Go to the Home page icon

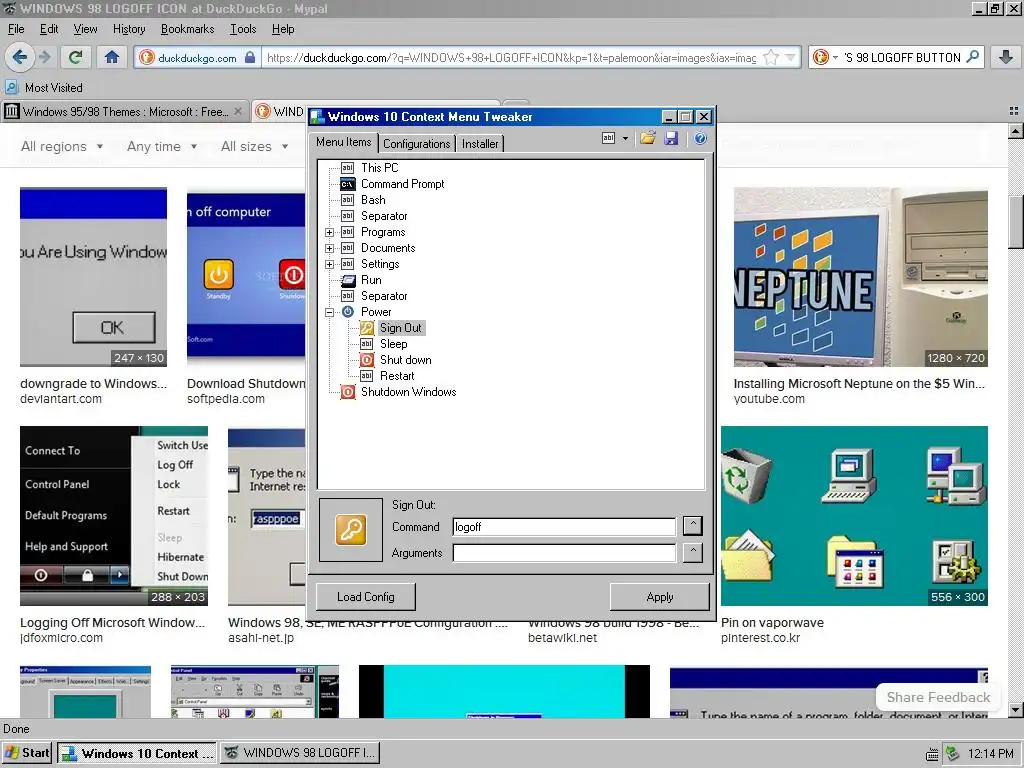click(x=112, y=57)
